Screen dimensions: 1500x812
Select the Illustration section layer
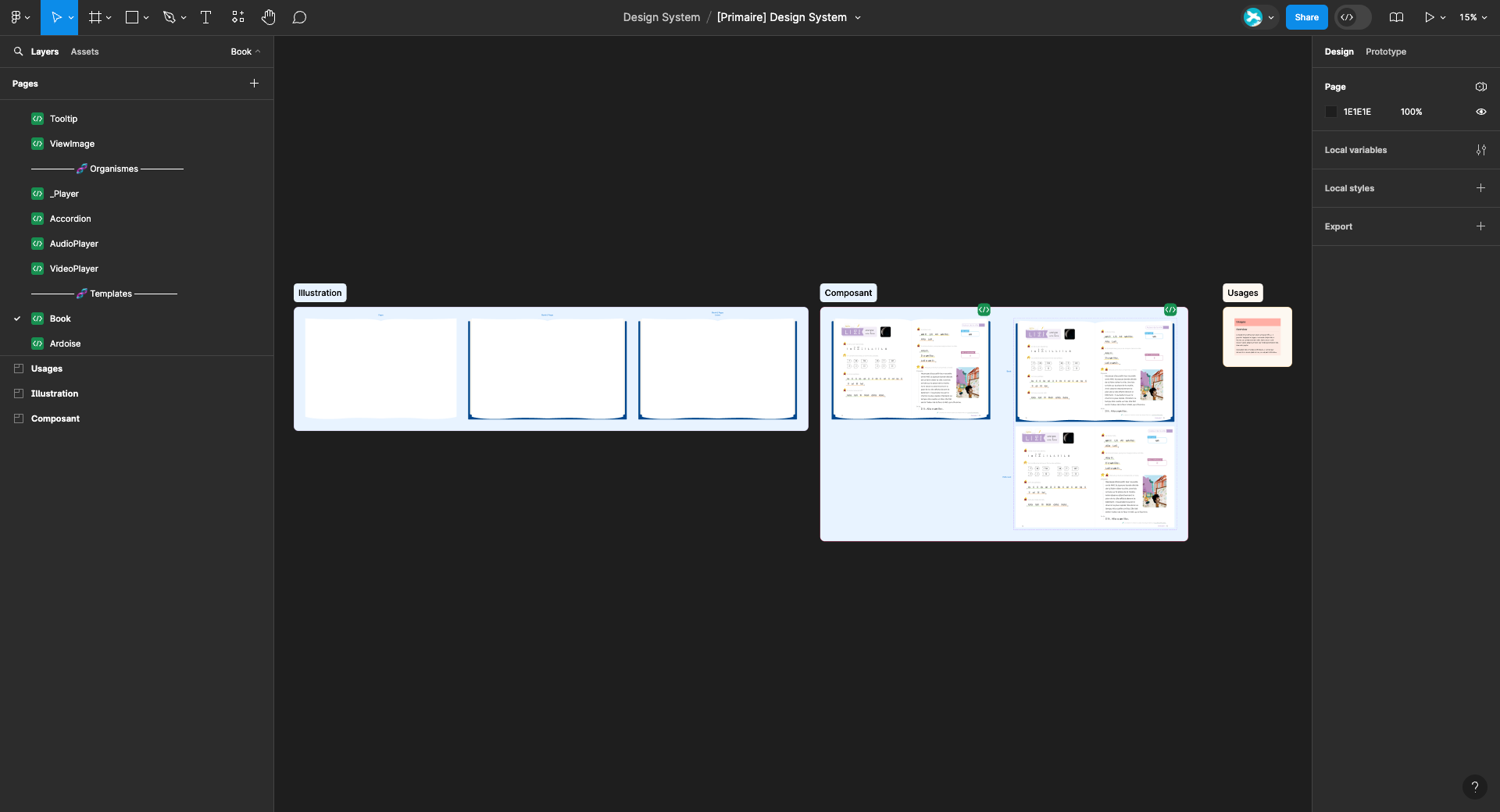pos(137,394)
